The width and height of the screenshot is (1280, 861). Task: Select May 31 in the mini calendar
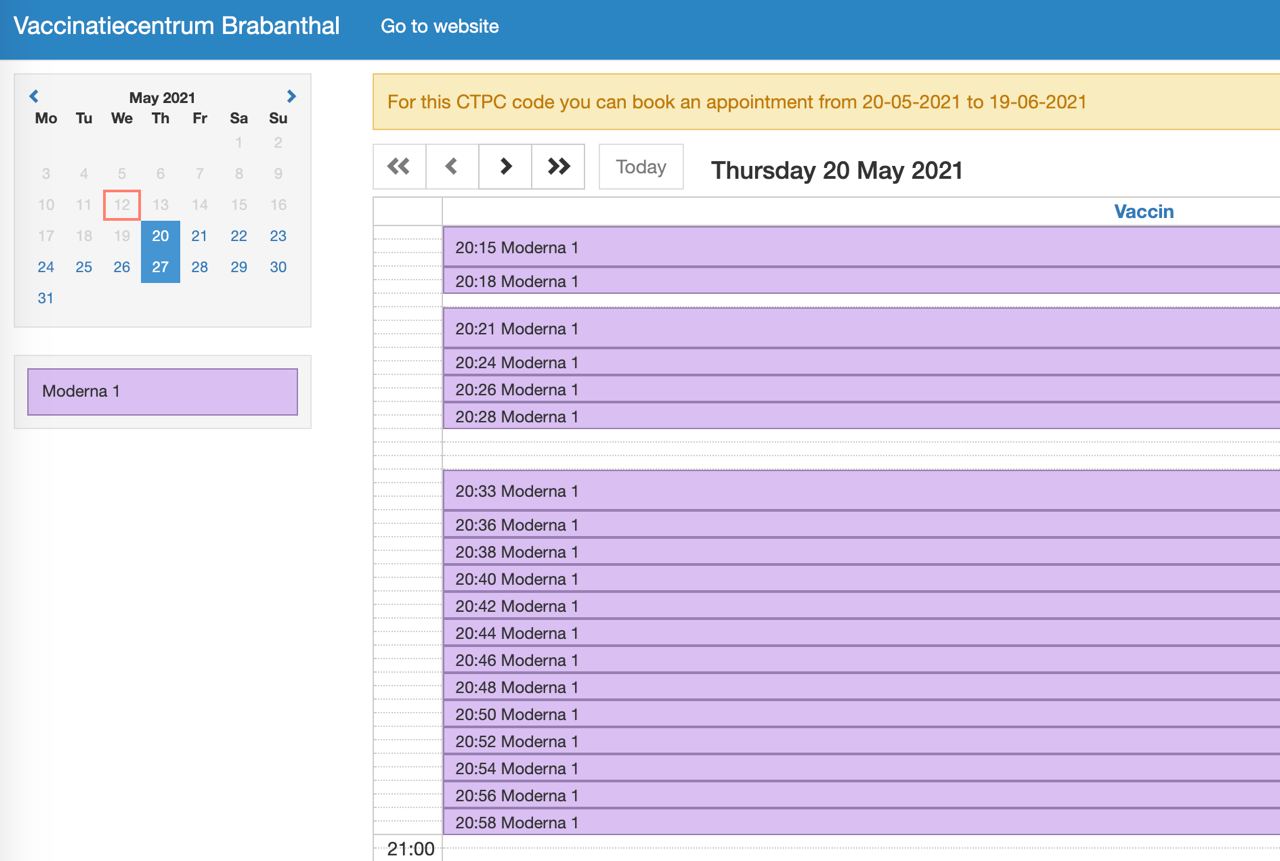pos(46,298)
